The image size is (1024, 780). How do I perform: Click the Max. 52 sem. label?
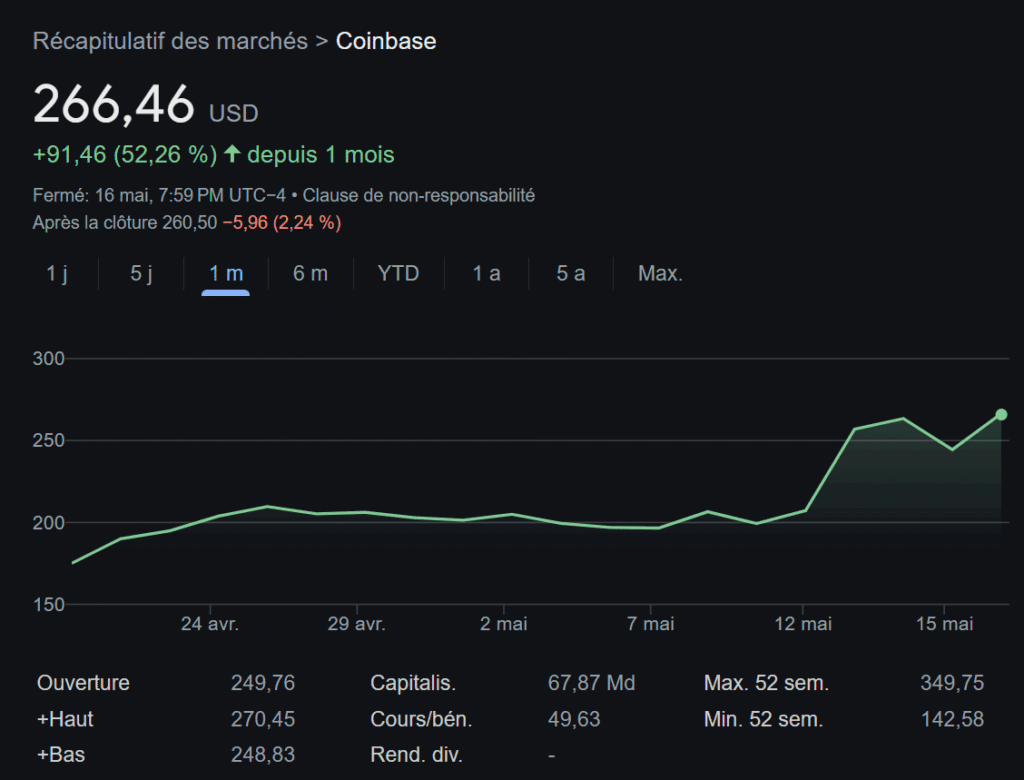pyautogui.click(x=766, y=683)
